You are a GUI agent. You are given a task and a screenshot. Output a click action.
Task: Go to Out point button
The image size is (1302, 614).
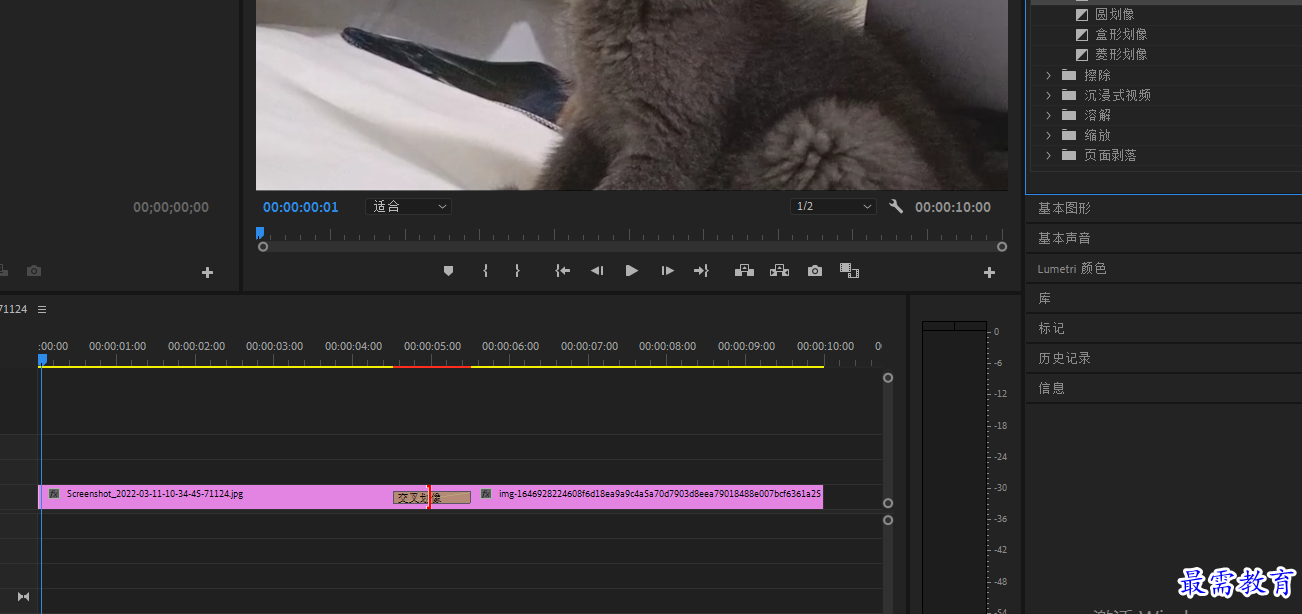coord(701,271)
